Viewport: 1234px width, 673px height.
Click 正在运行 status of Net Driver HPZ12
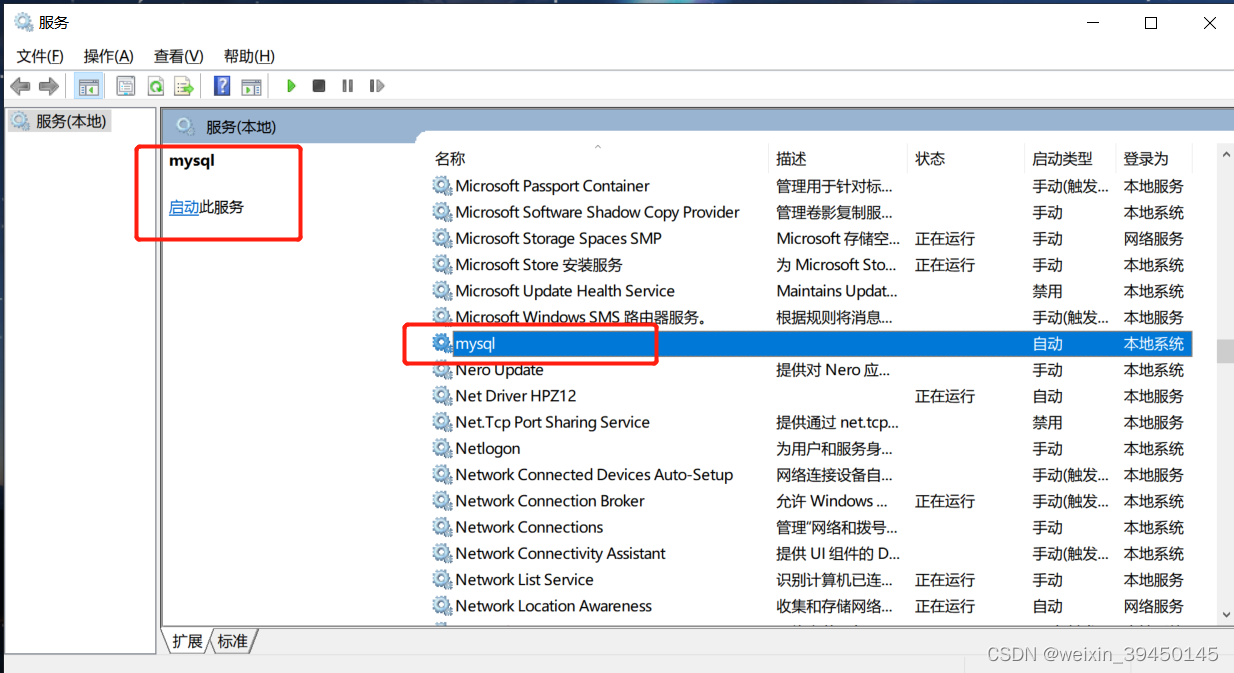coord(944,396)
